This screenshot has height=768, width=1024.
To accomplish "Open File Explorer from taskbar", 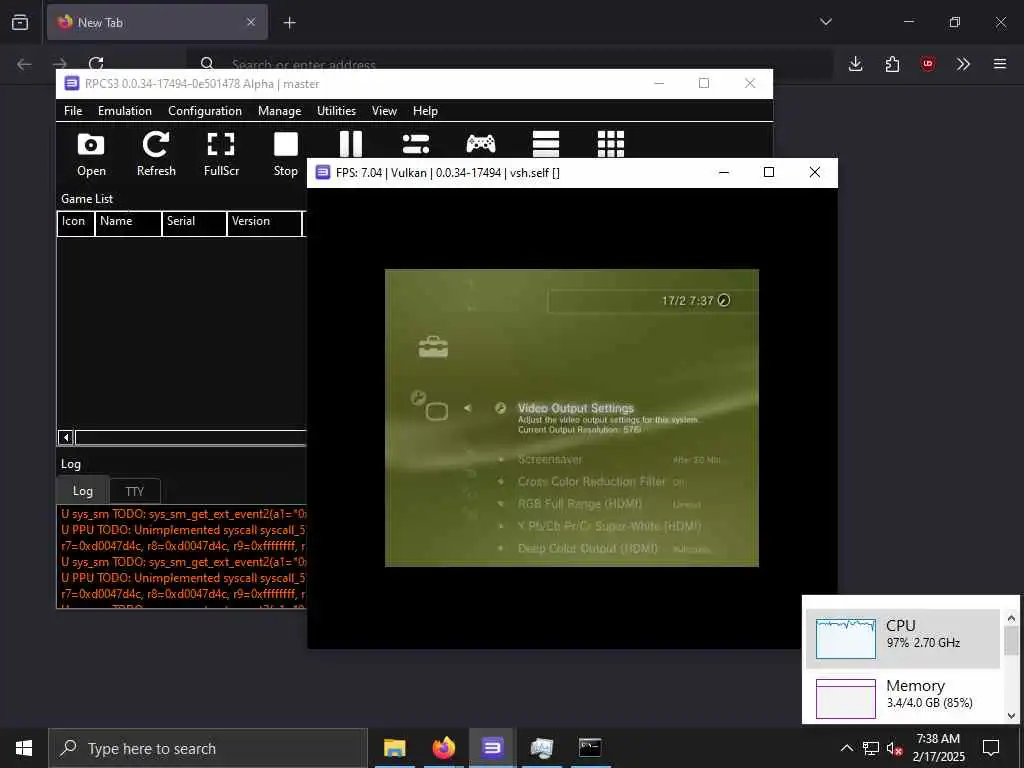I will coord(394,748).
